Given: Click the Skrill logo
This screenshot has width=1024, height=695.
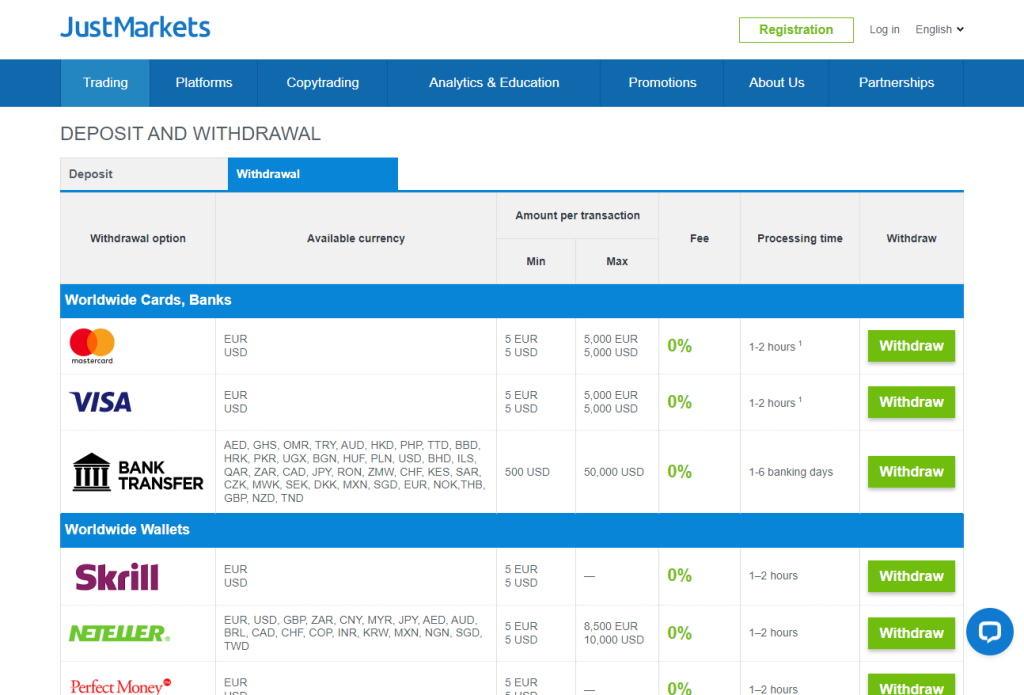Looking at the screenshot, I should pos(117,577).
